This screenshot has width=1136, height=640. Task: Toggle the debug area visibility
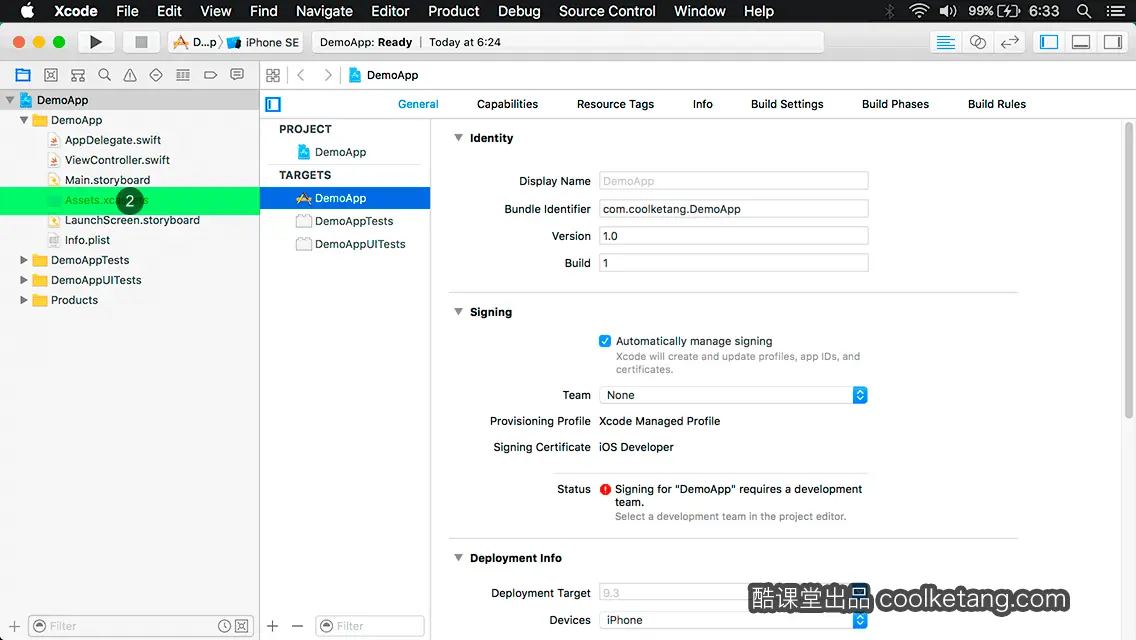coord(1081,42)
